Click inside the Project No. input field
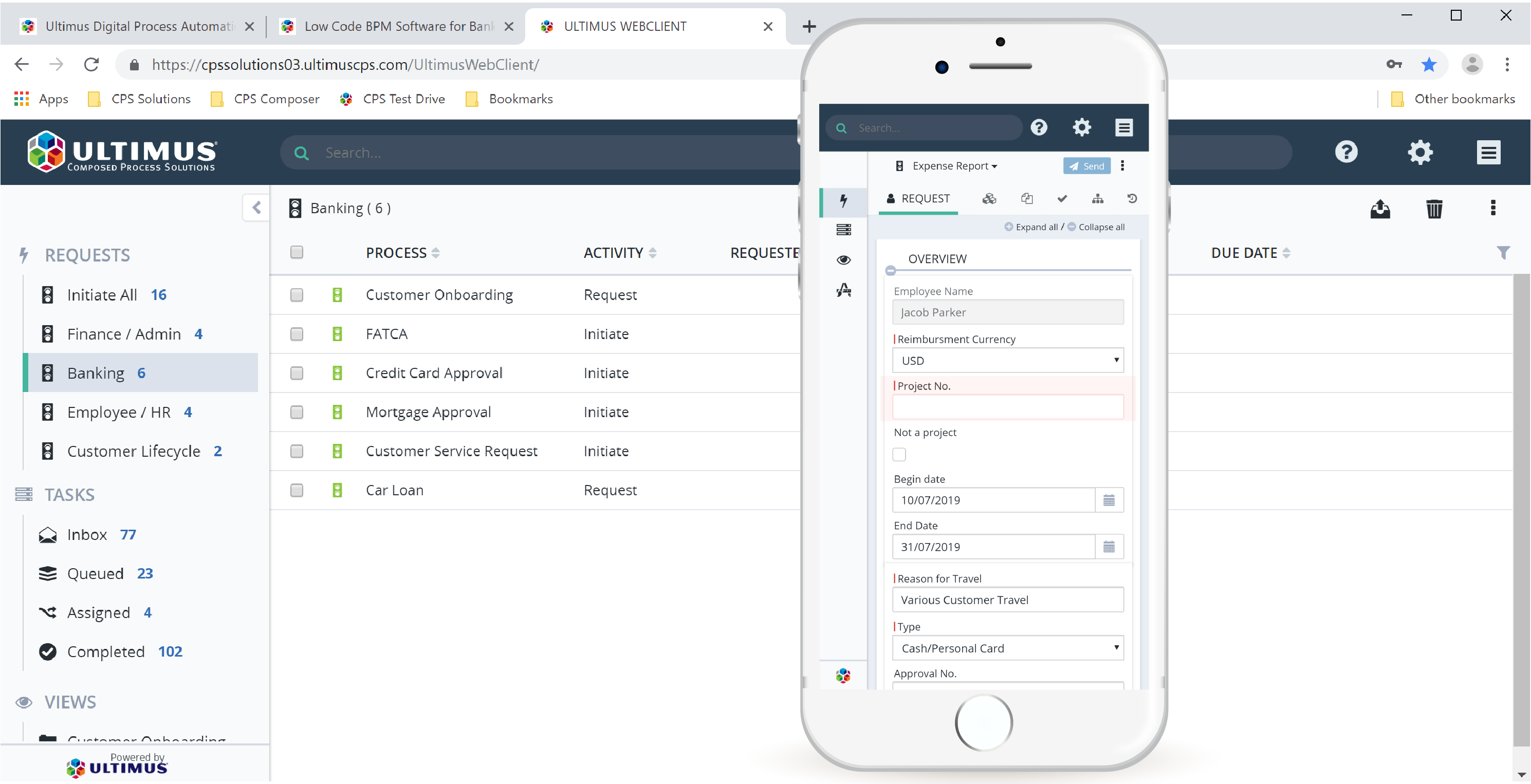The width and height of the screenshot is (1531, 784). click(x=1007, y=407)
